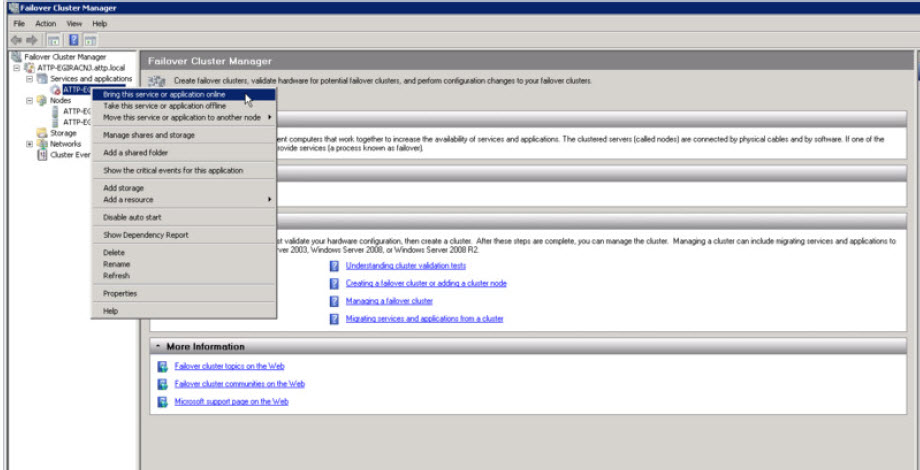Select the ATTP-EGIRACNJ.attp.local tree label
920x470 pixels.
click(81, 68)
